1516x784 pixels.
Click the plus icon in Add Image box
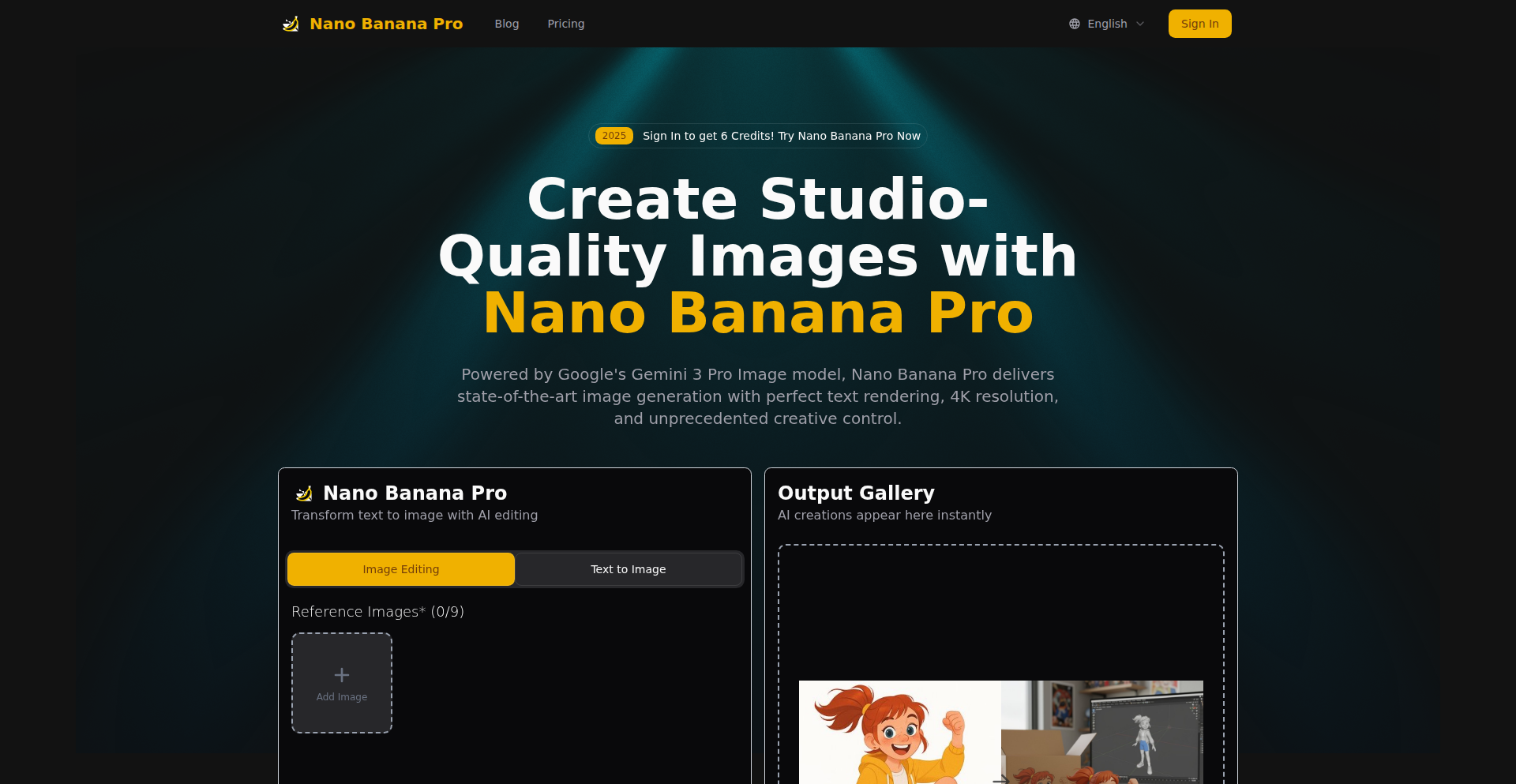[x=342, y=675]
